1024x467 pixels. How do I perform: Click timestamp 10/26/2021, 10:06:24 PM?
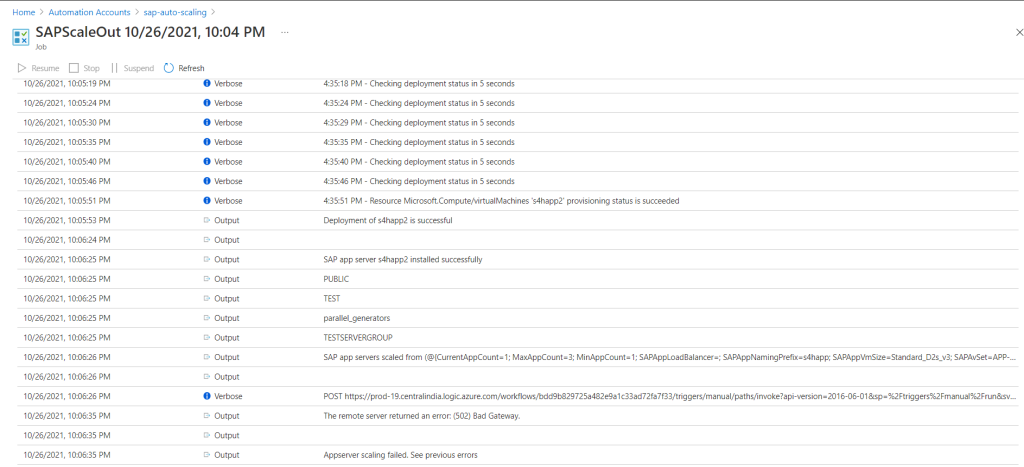[67, 240]
